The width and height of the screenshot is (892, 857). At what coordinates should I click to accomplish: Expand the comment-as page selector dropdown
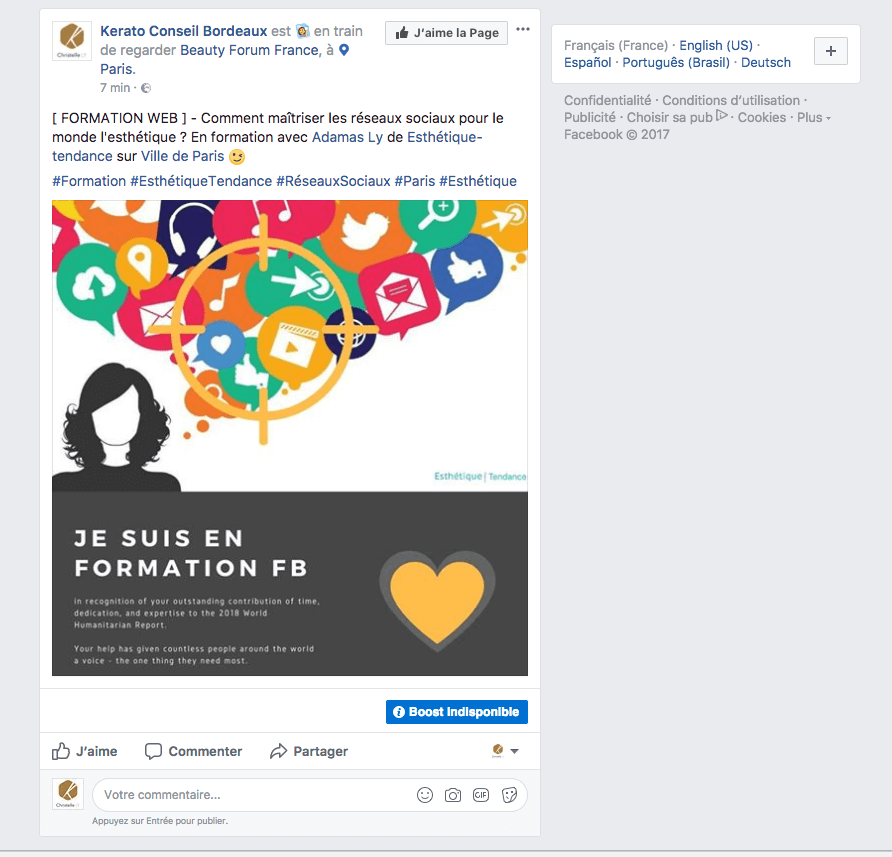[505, 751]
